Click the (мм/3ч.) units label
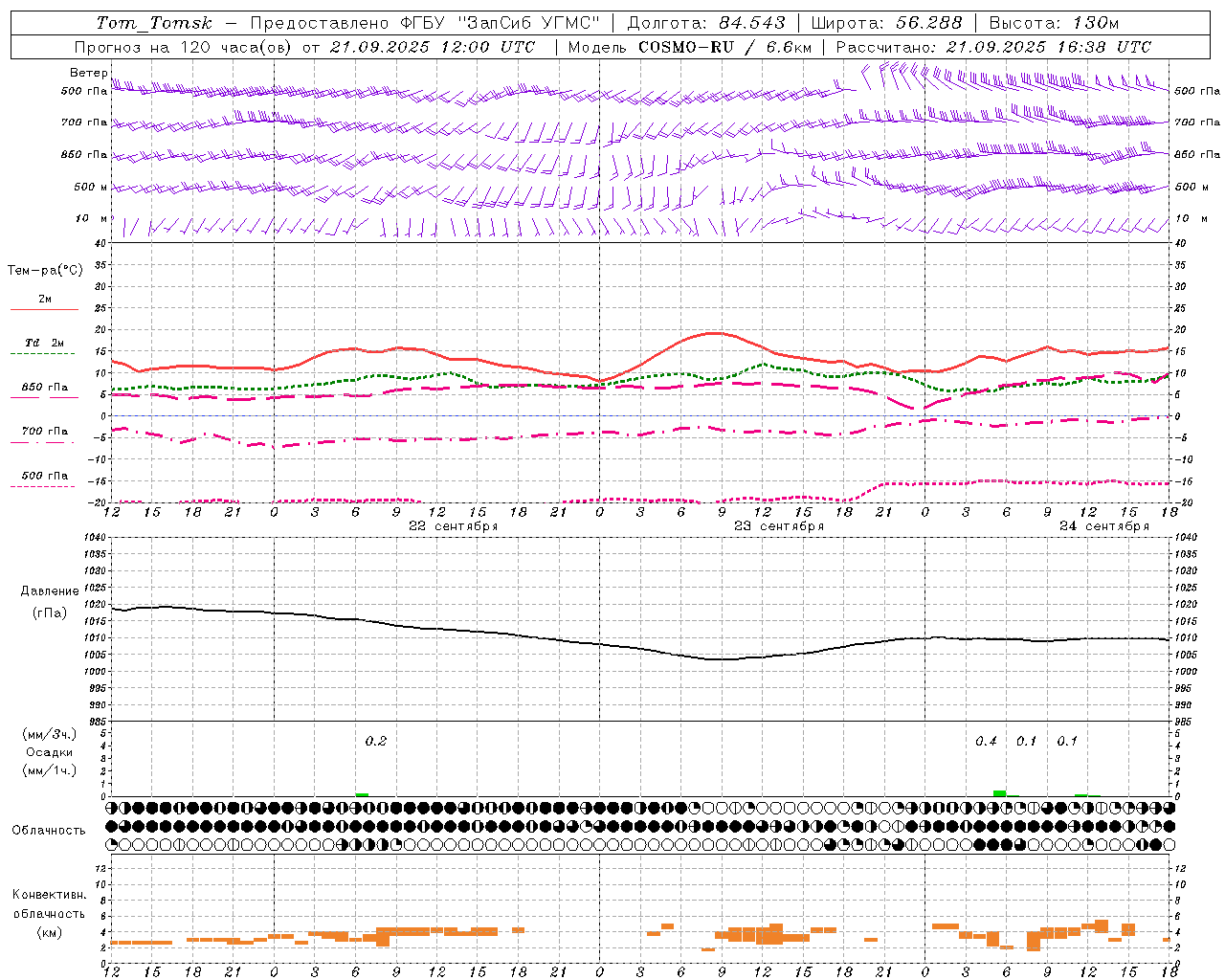 [x=50, y=734]
